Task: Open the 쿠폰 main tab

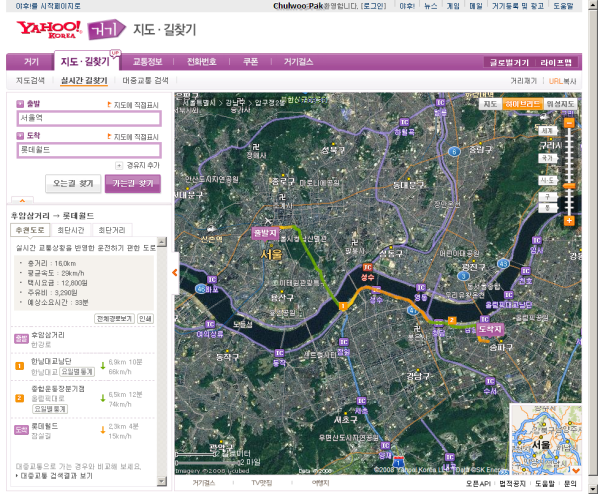Action: [251, 62]
